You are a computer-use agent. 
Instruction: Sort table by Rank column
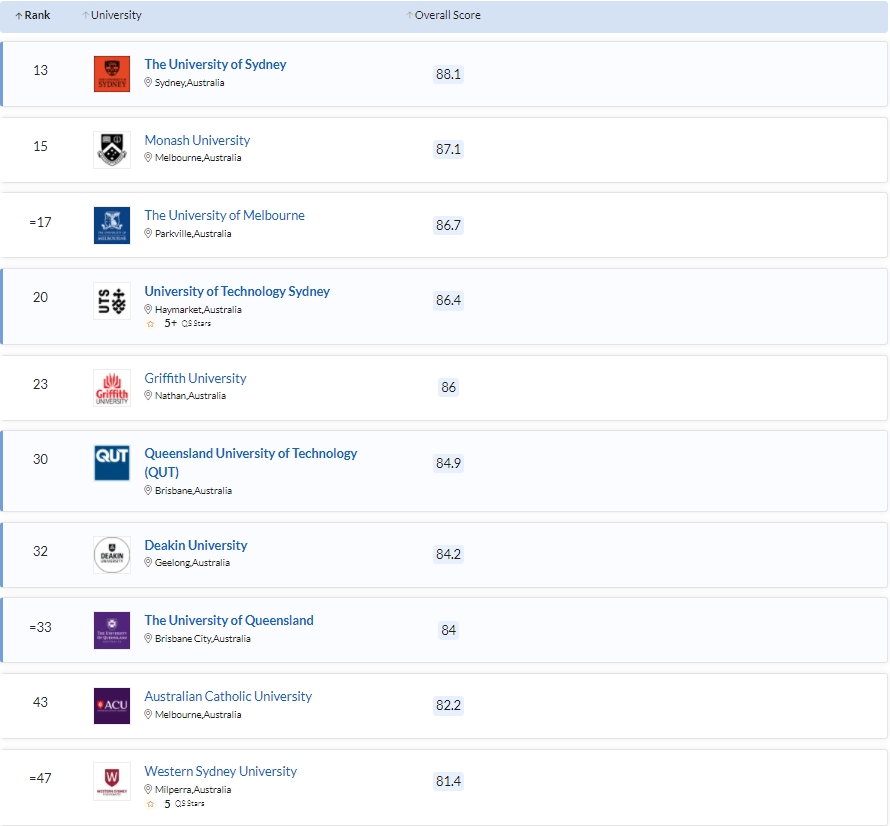click(x=33, y=16)
